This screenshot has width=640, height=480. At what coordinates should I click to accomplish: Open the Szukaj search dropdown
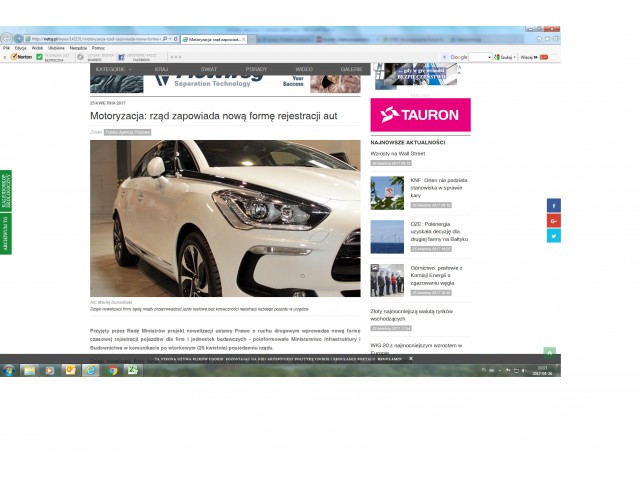pyautogui.click(x=506, y=57)
